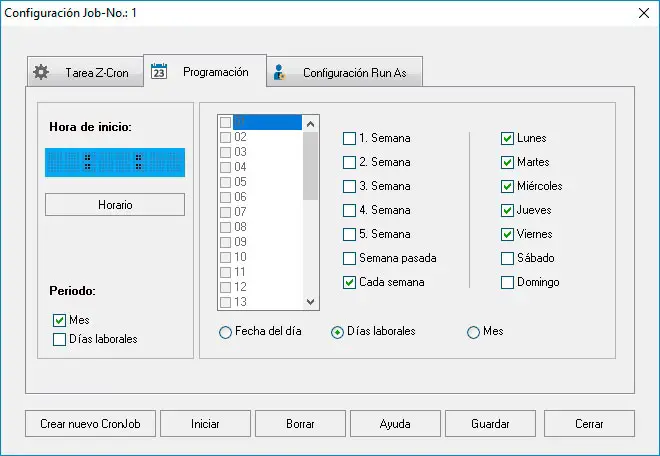660x456 pixels.
Task: Click the calendar icon on Programación tab
Action: click(x=158, y=71)
